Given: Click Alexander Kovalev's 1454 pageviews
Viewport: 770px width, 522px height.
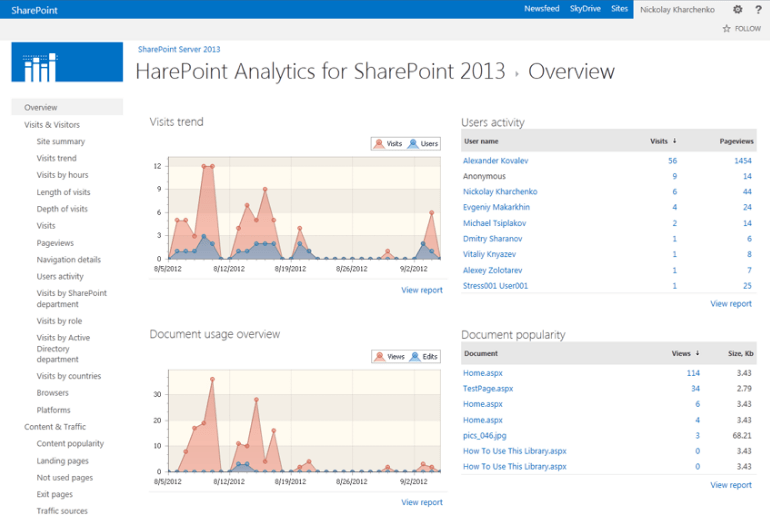Looking at the screenshot, I should (742, 161).
